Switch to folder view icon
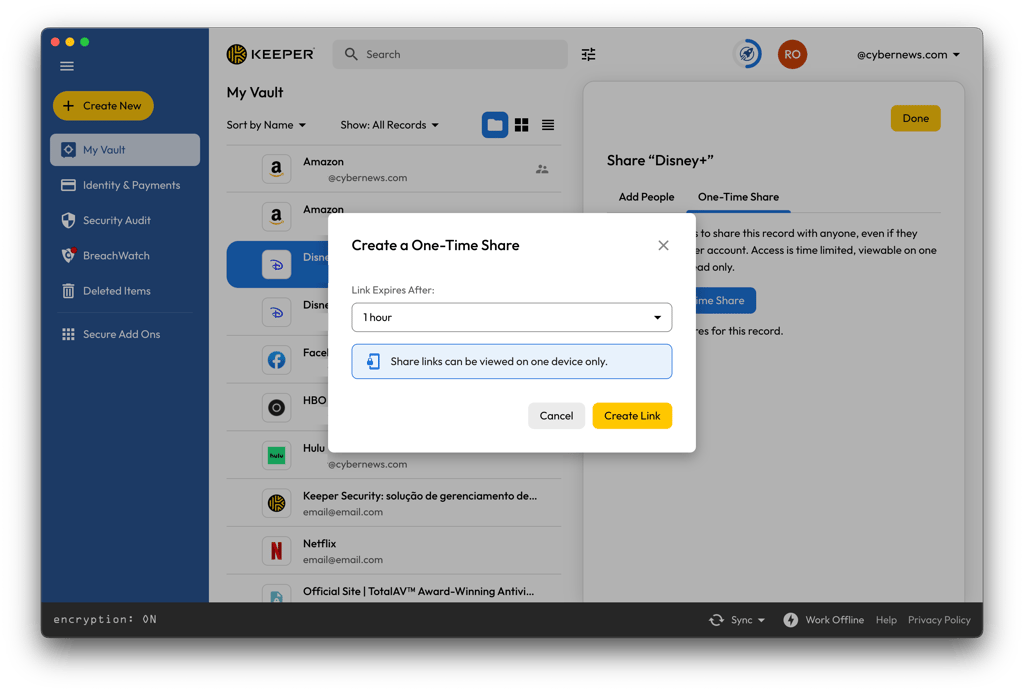Image resolution: width=1024 pixels, height=692 pixels. pos(495,125)
